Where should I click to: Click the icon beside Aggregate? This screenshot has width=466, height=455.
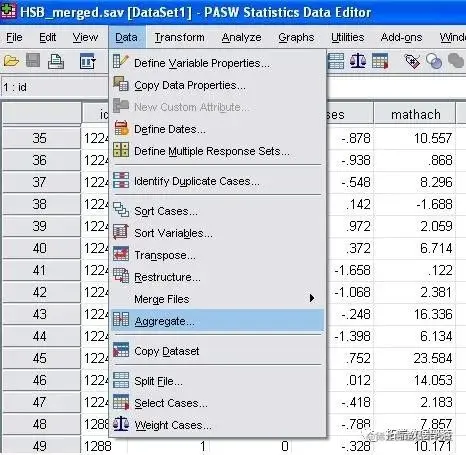click(121, 319)
